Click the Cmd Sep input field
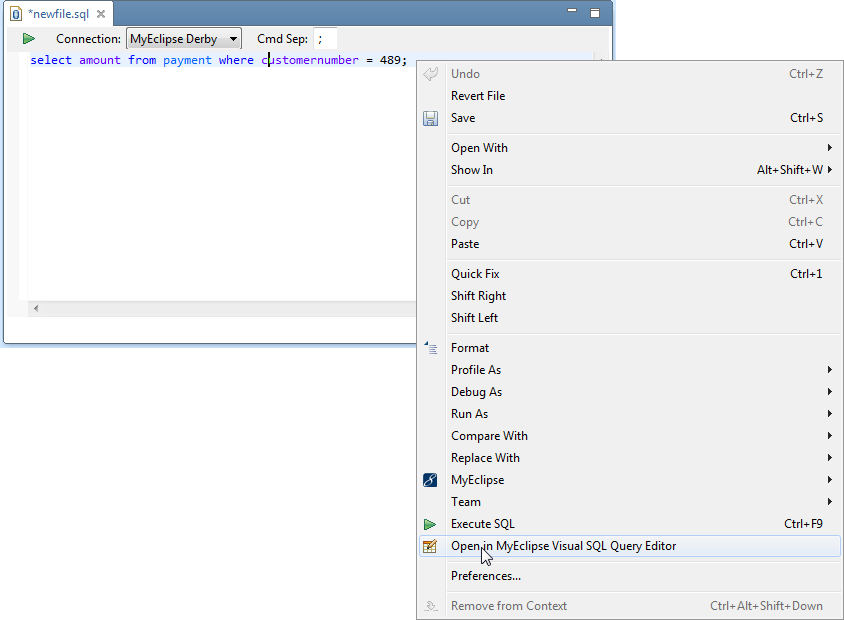Screen dimensions: 844x620 click(x=325, y=39)
